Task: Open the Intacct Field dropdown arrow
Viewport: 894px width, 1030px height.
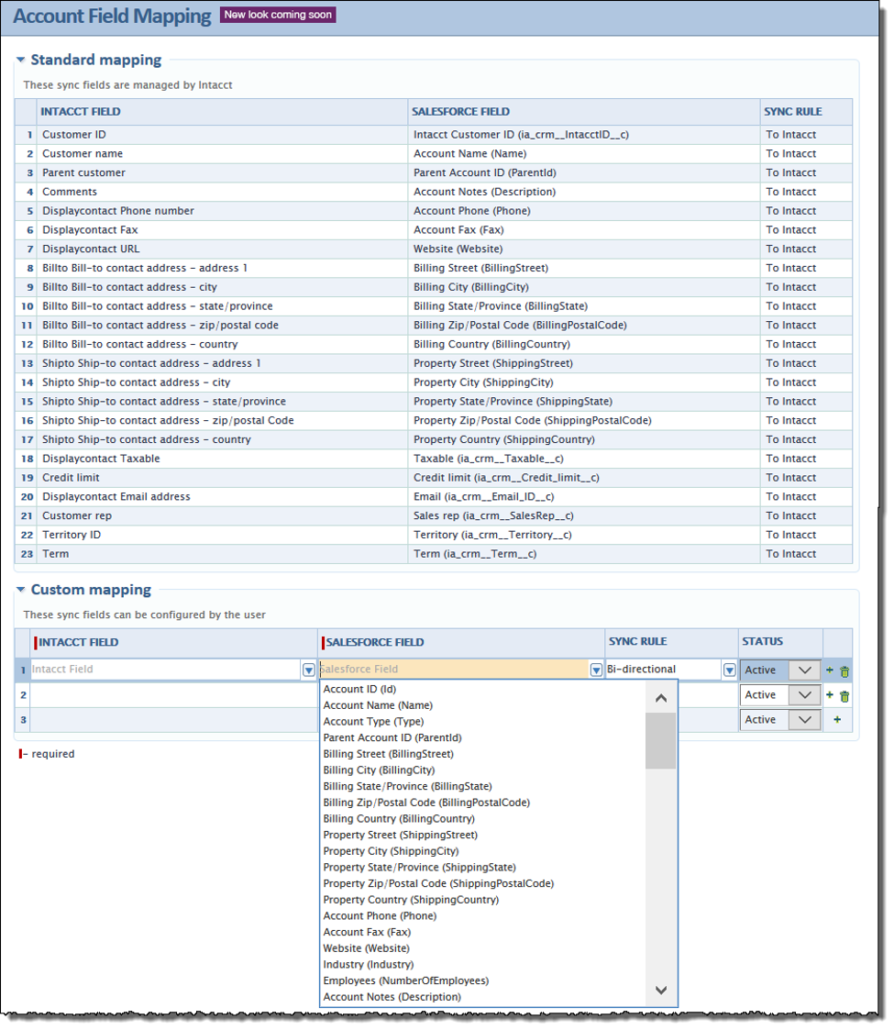Action: tap(308, 670)
